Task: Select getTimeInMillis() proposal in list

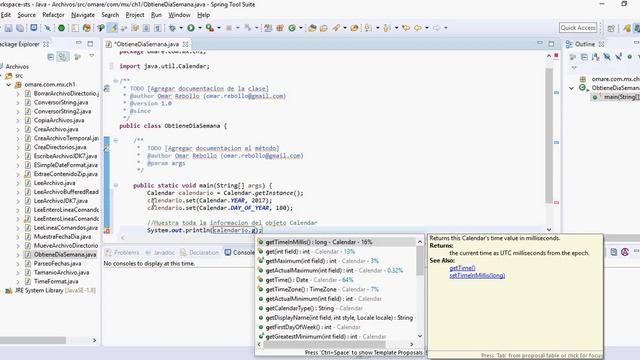Action: (x=336, y=242)
